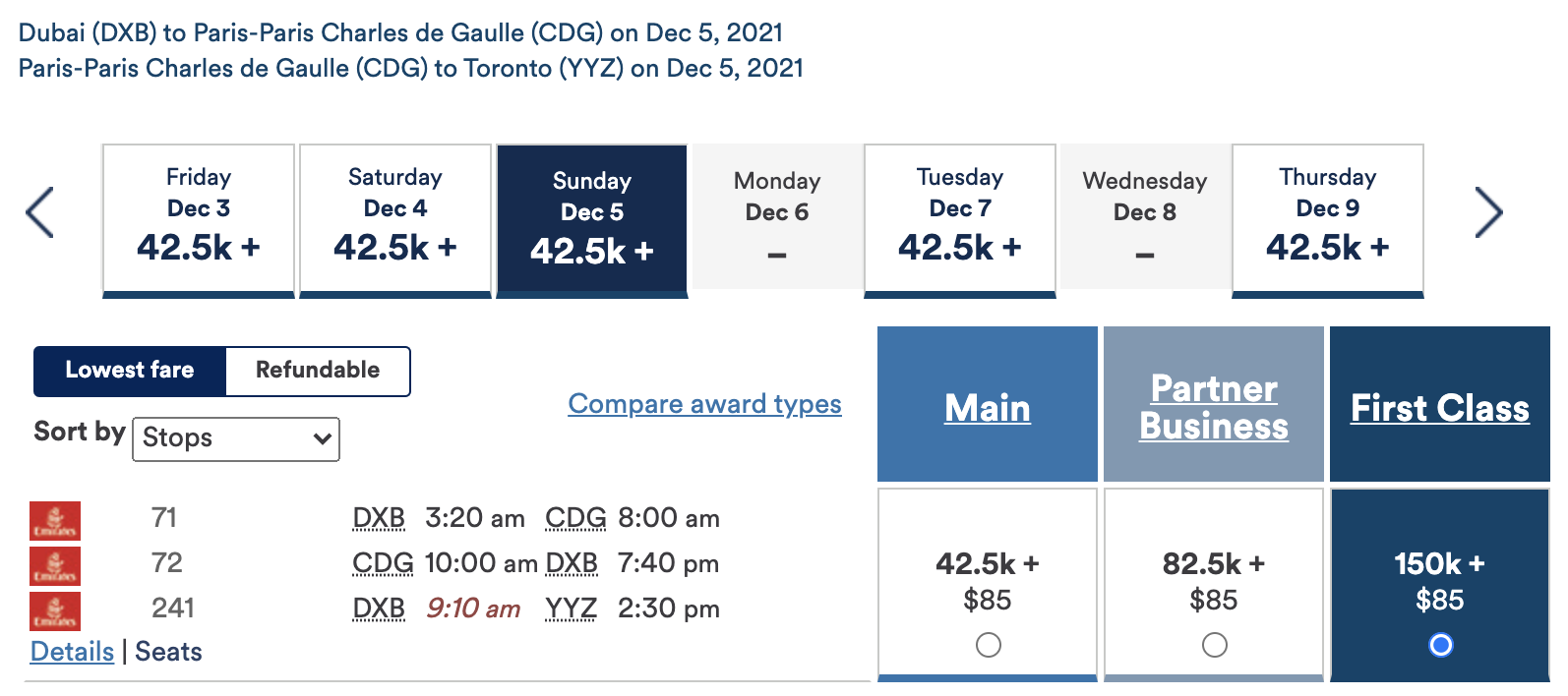This screenshot has height=696, width=1568.
Task: Select Partner Business 82.5k fare radio button
Action: (x=1214, y=645)
